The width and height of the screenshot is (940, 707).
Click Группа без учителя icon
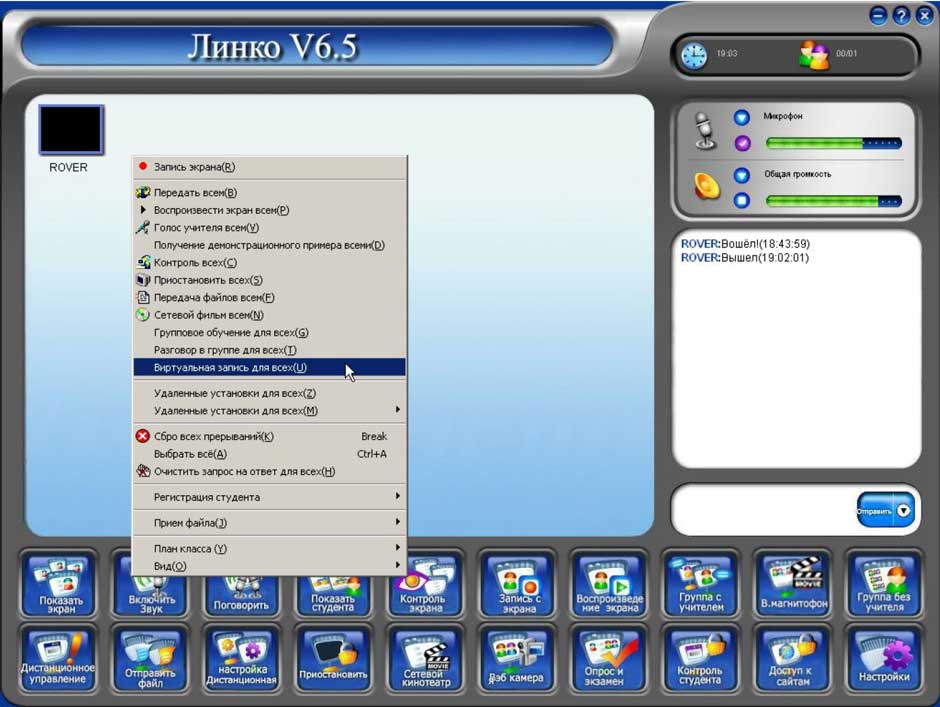[884, 584]
